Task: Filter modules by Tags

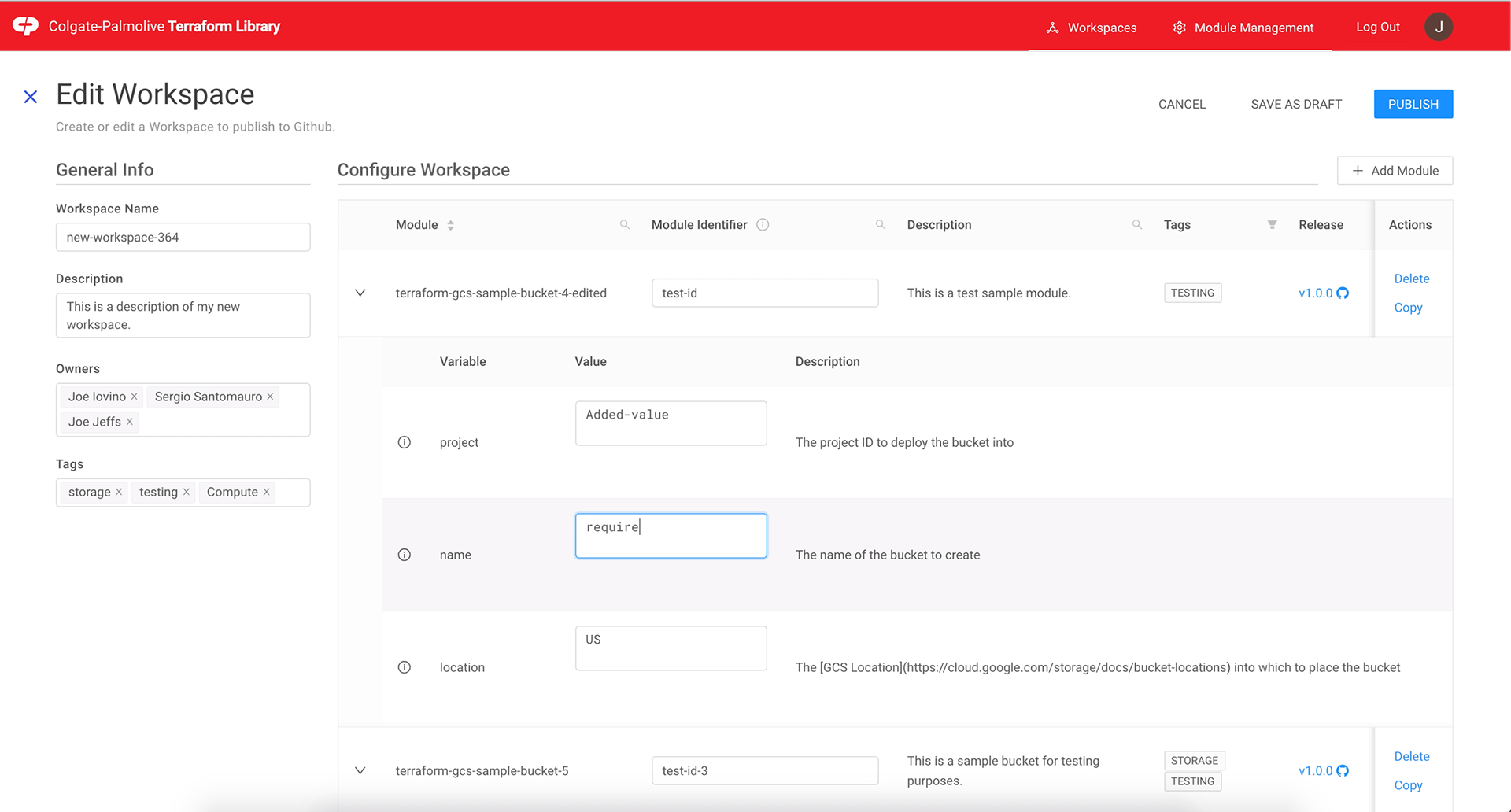Action: (1272, 225)
